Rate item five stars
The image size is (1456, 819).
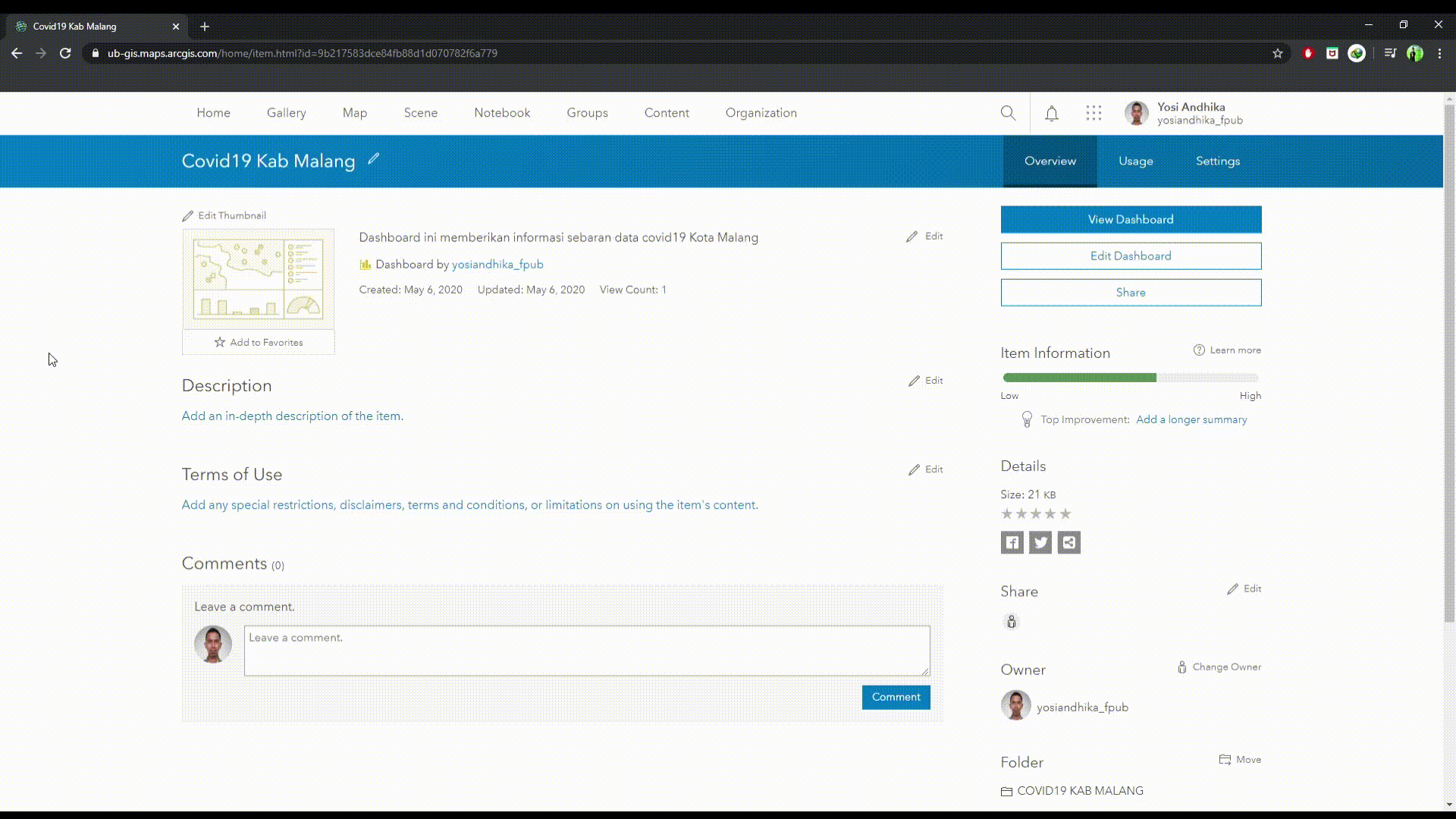click(x=1065, y=514)
